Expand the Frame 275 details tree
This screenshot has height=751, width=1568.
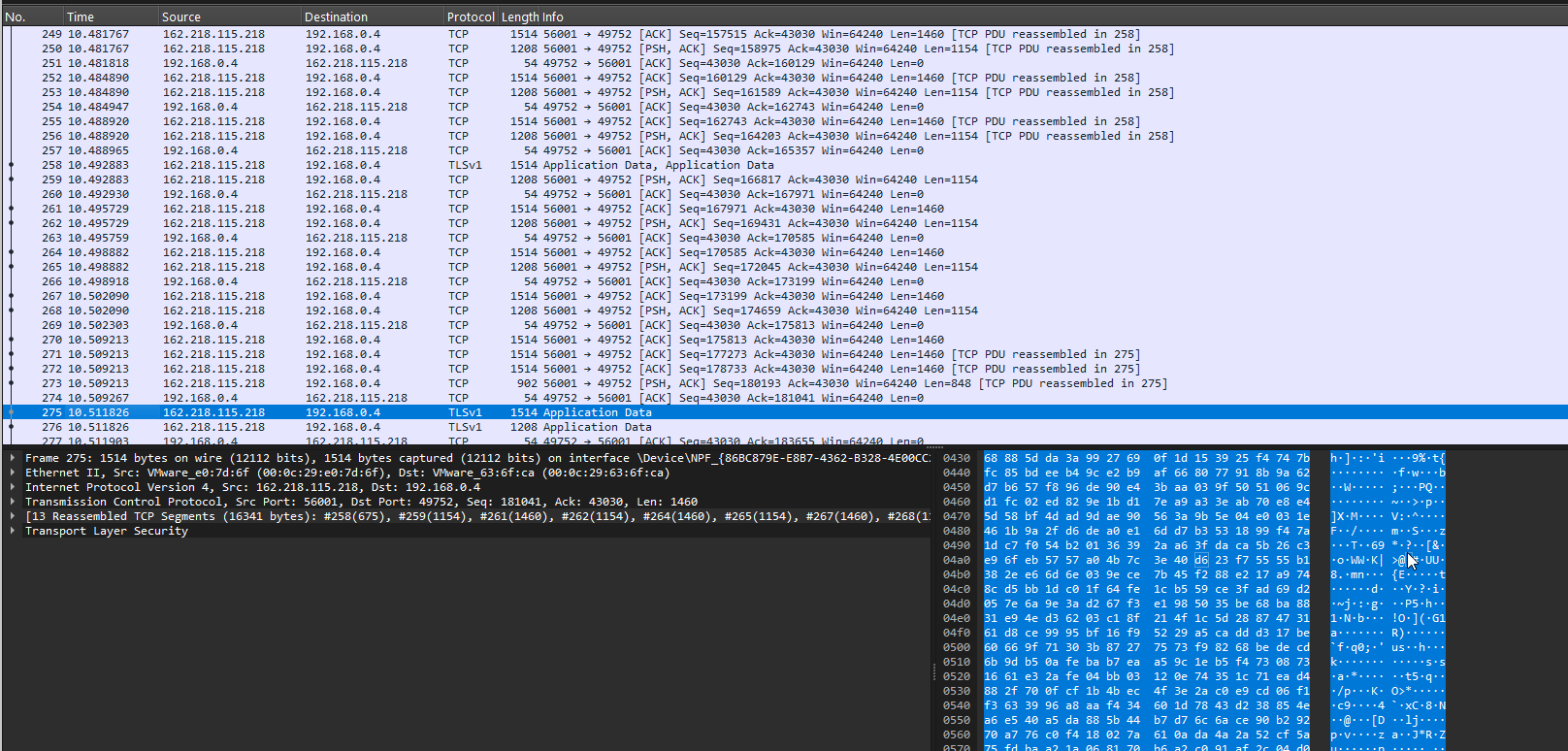[12, 458]
